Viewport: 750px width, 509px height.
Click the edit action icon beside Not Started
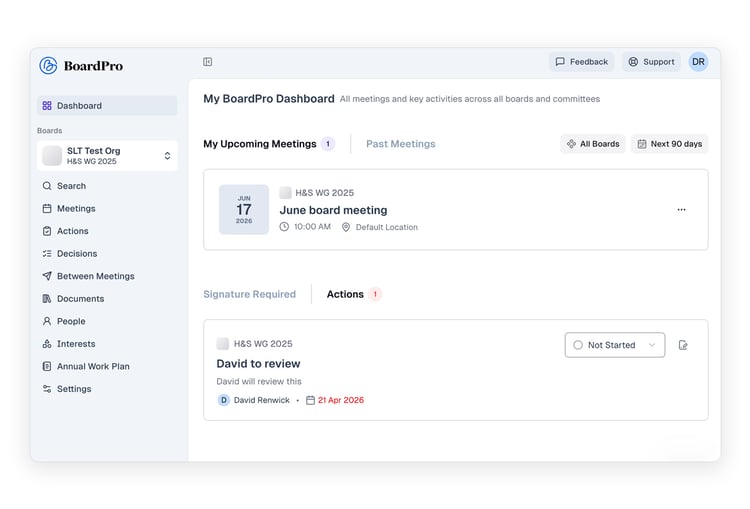coord(683,345)
